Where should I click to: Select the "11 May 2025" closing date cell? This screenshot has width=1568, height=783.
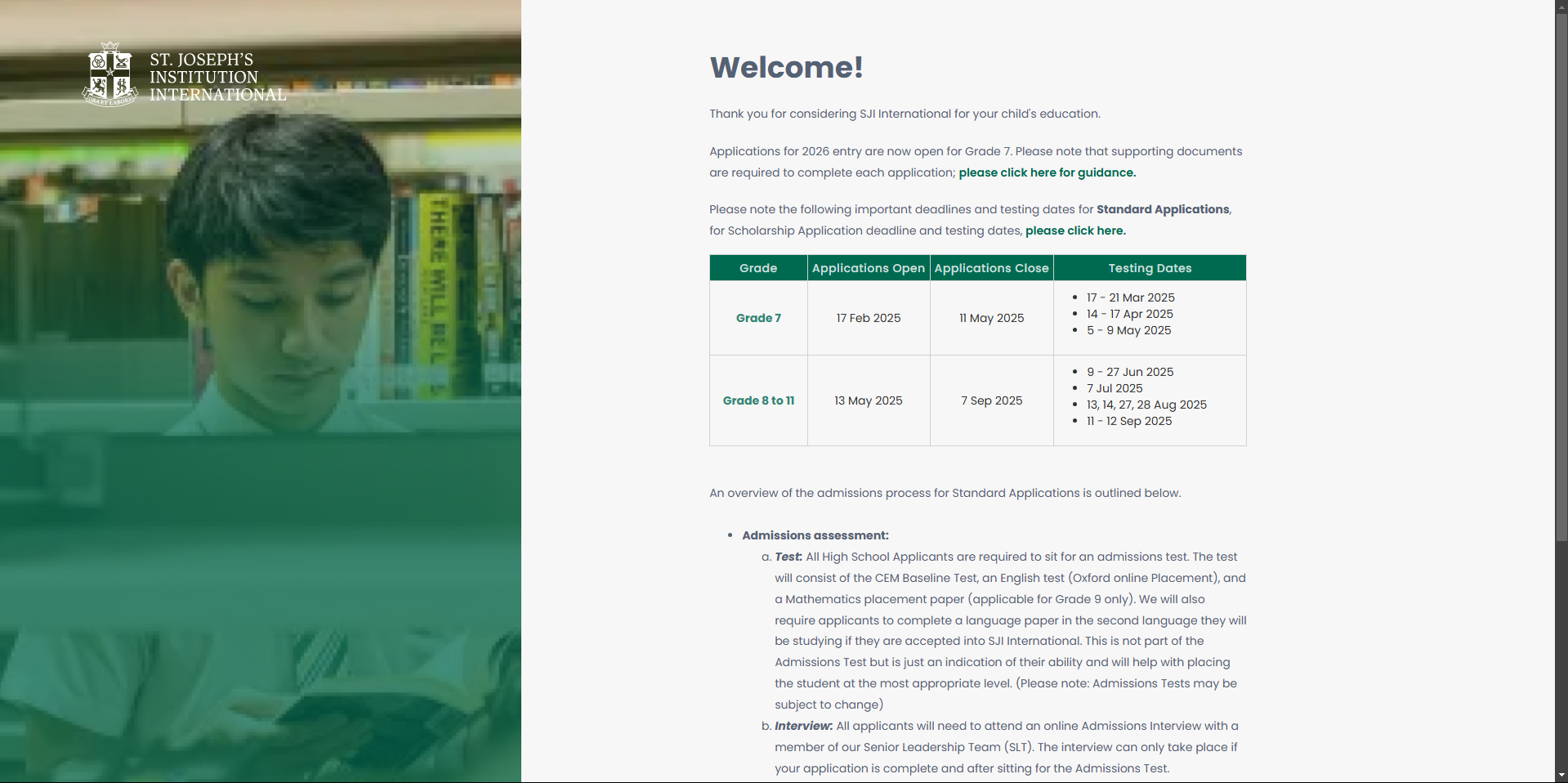click(991, 318)
